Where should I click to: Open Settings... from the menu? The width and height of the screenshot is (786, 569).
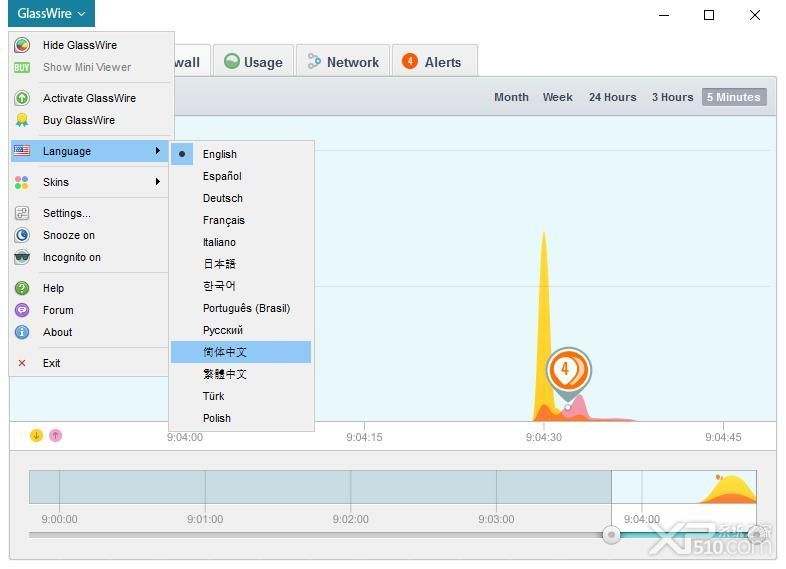point(89,213)
